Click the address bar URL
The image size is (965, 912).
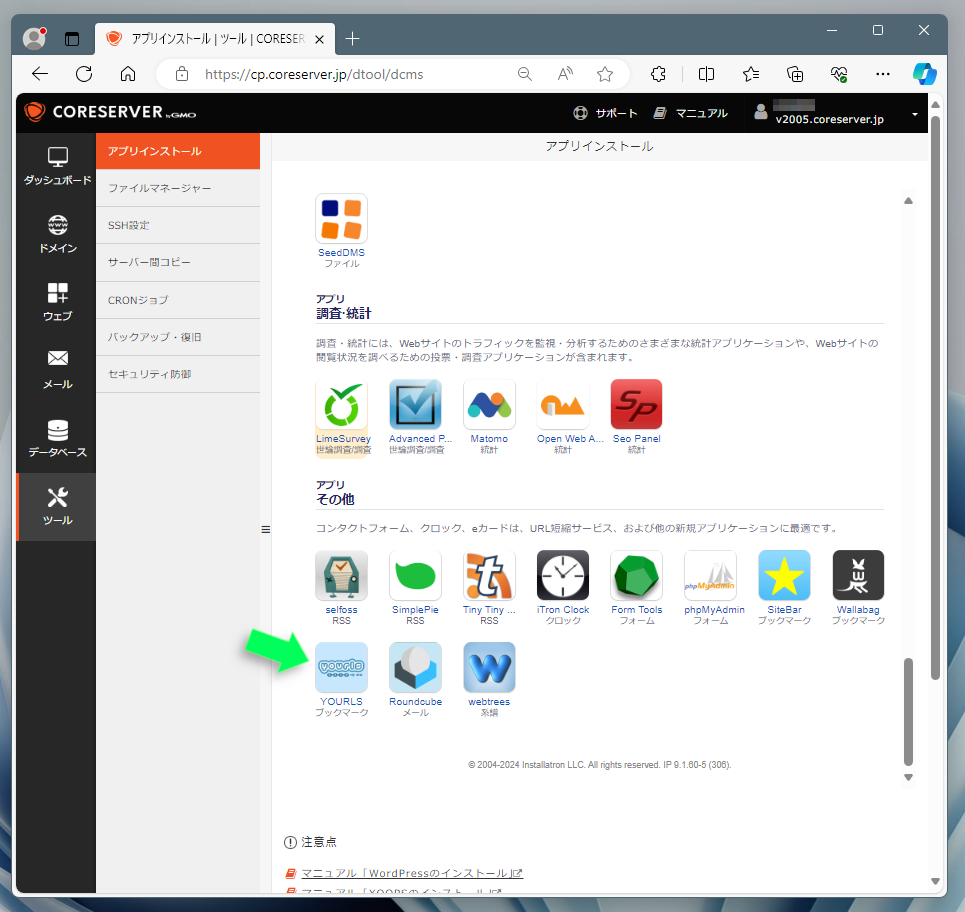tap(314, 74)
